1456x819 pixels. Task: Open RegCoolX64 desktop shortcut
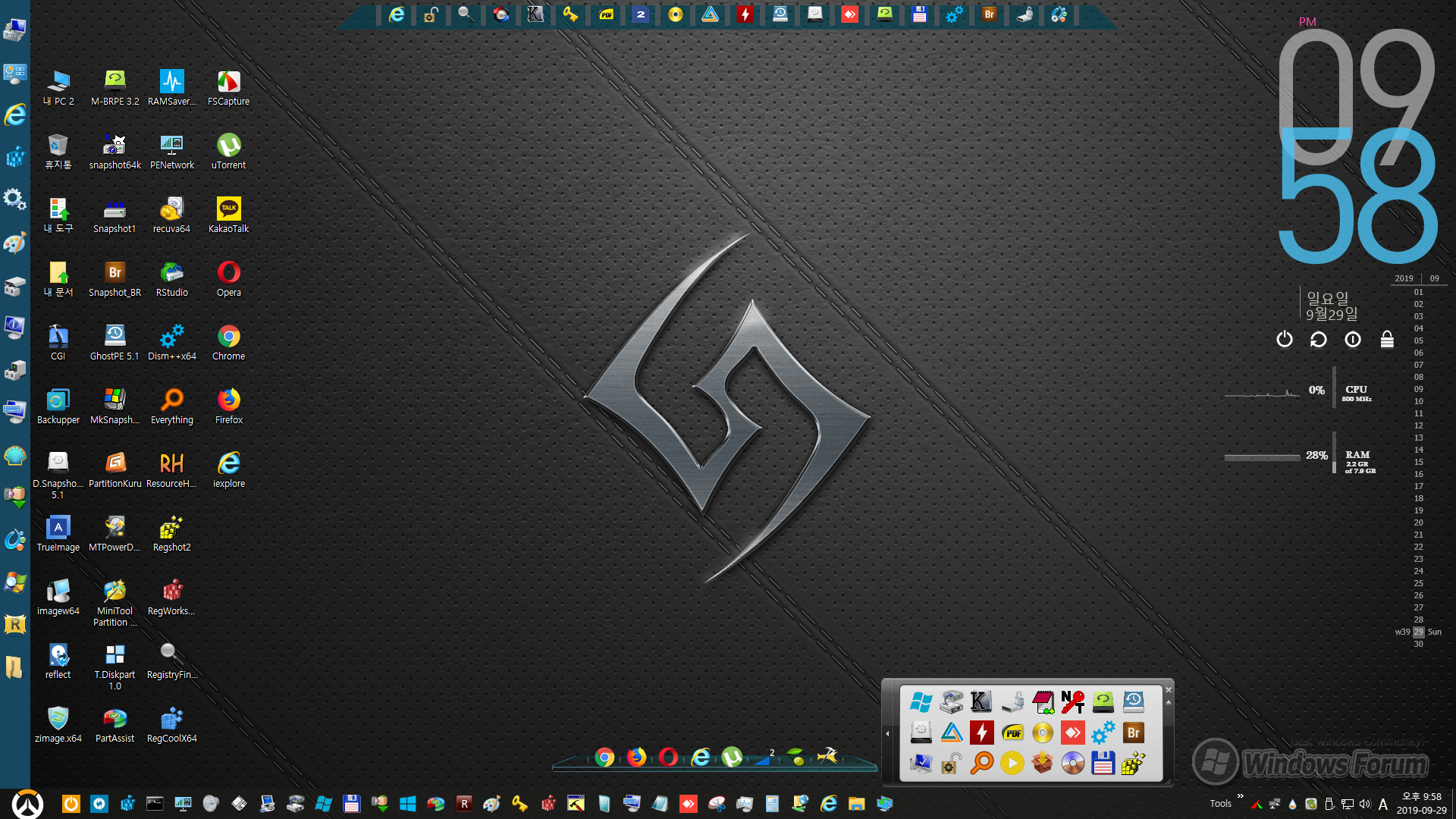(172, 724)
